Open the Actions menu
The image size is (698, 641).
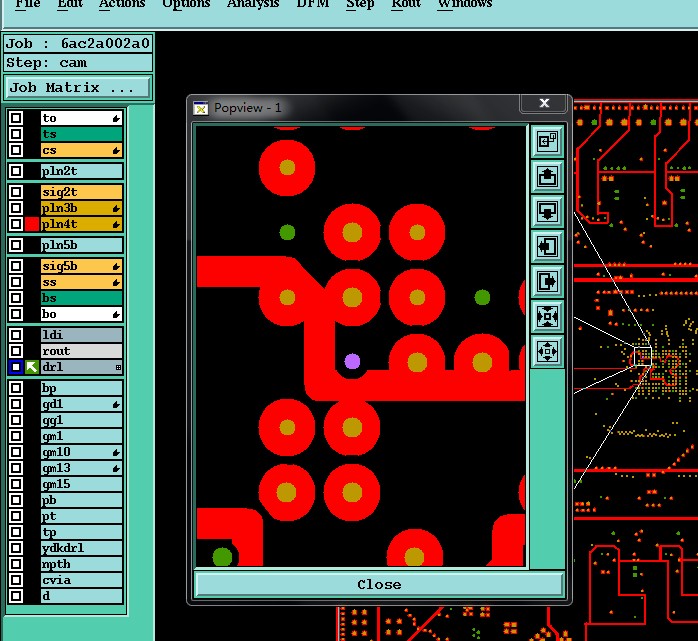pos(122,4)
